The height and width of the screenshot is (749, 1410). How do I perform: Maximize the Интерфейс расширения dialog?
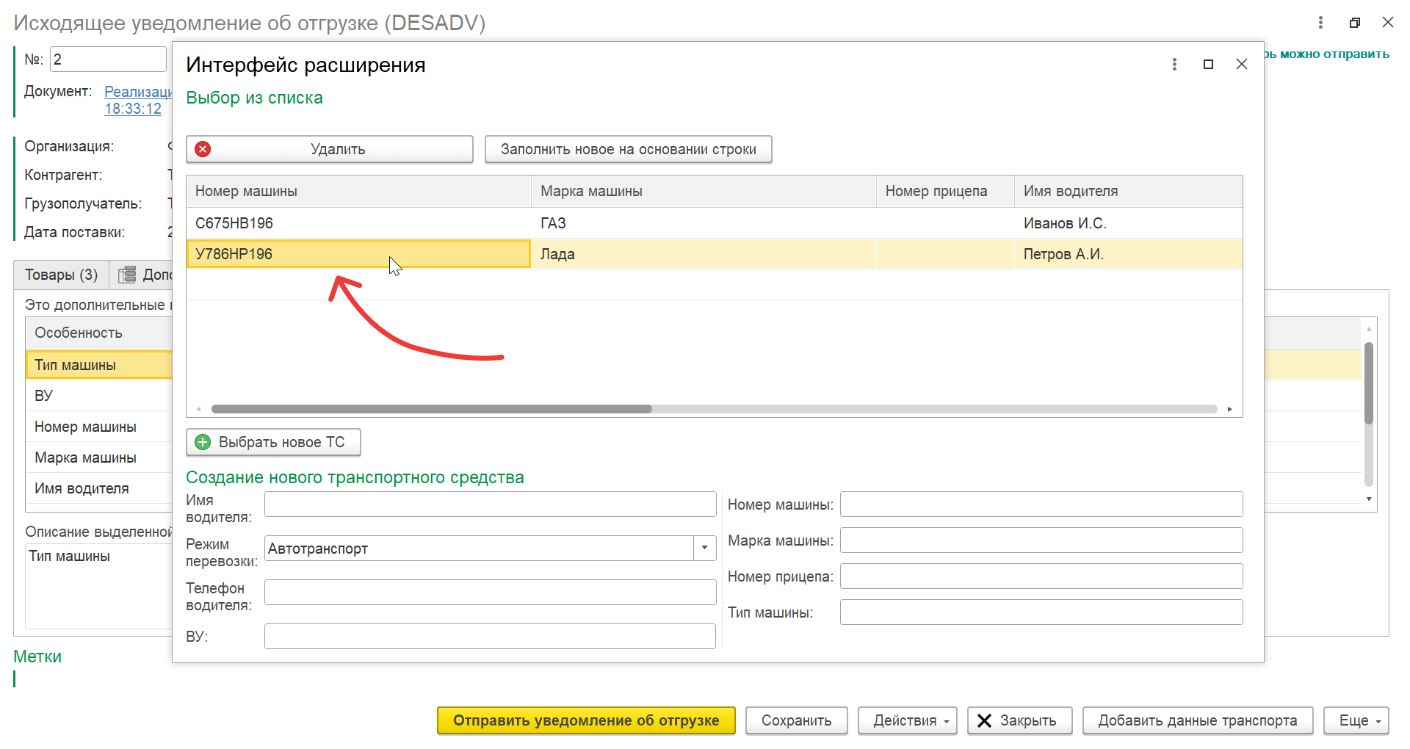coord(1208,64)
